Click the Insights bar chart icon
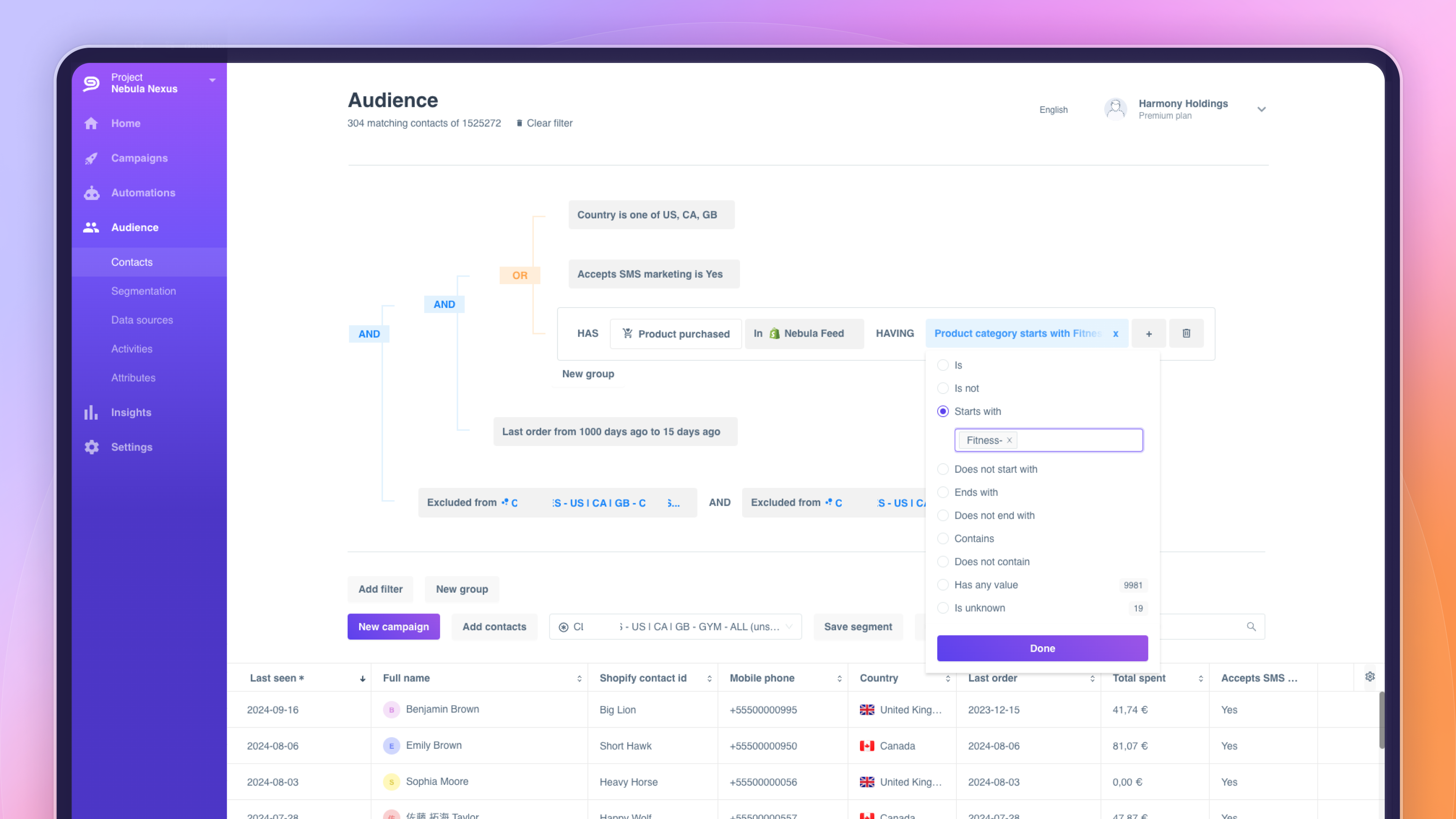 click(x=91, y=413)
